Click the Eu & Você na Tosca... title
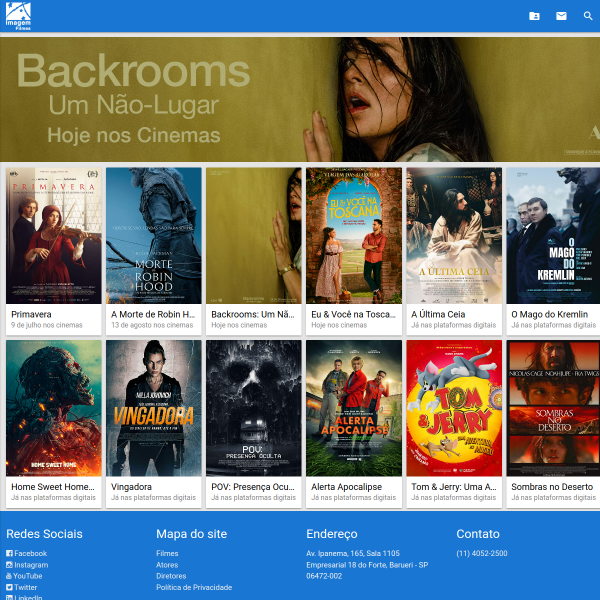 tap(353, 315)
